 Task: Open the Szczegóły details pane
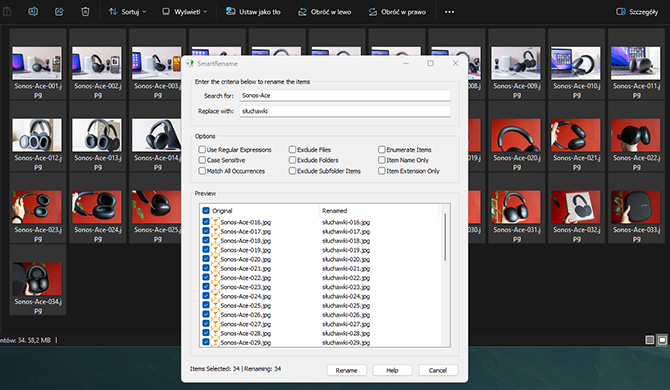coord(637,12)
